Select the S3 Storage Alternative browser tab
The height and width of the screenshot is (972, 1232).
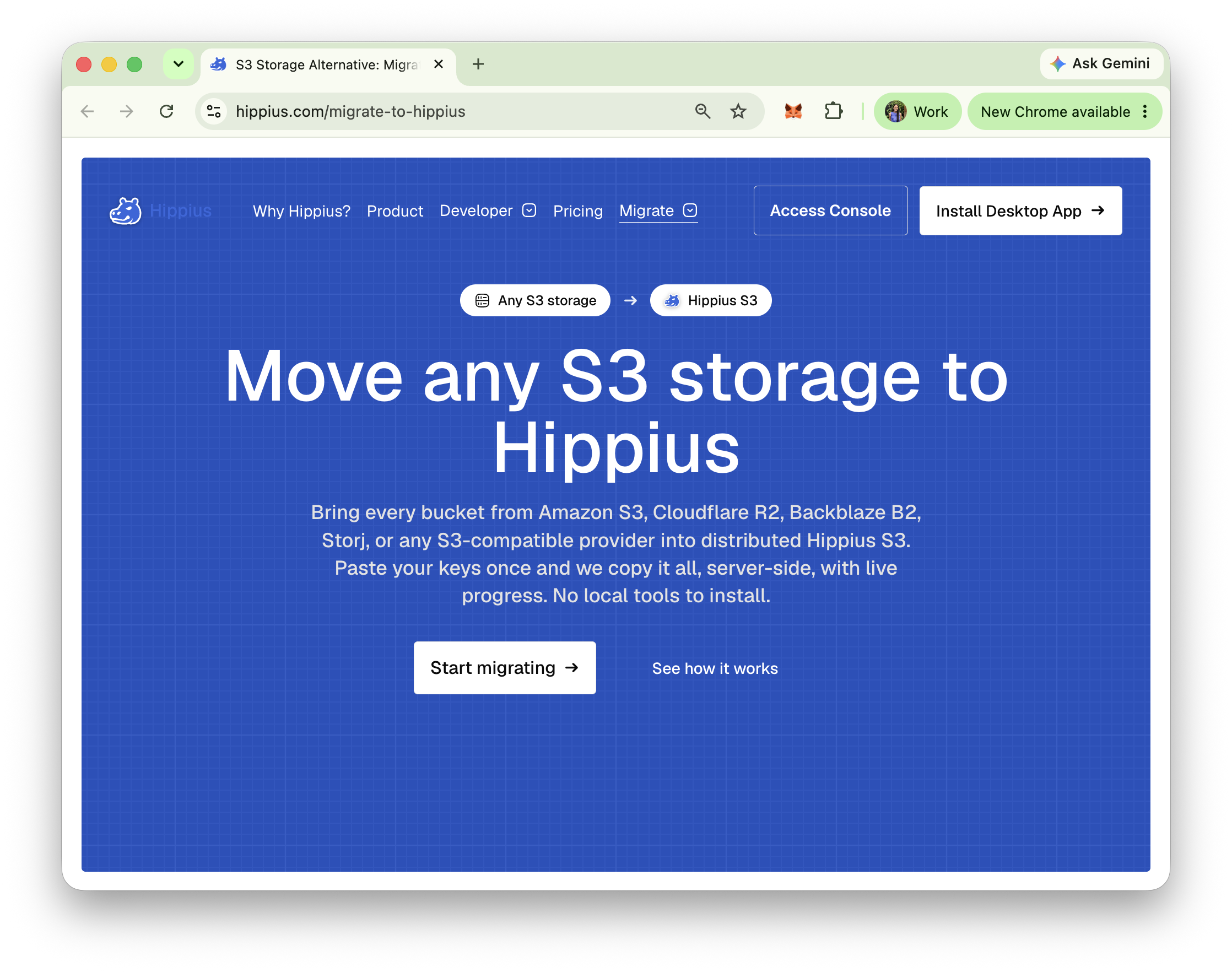click(328, 65)
